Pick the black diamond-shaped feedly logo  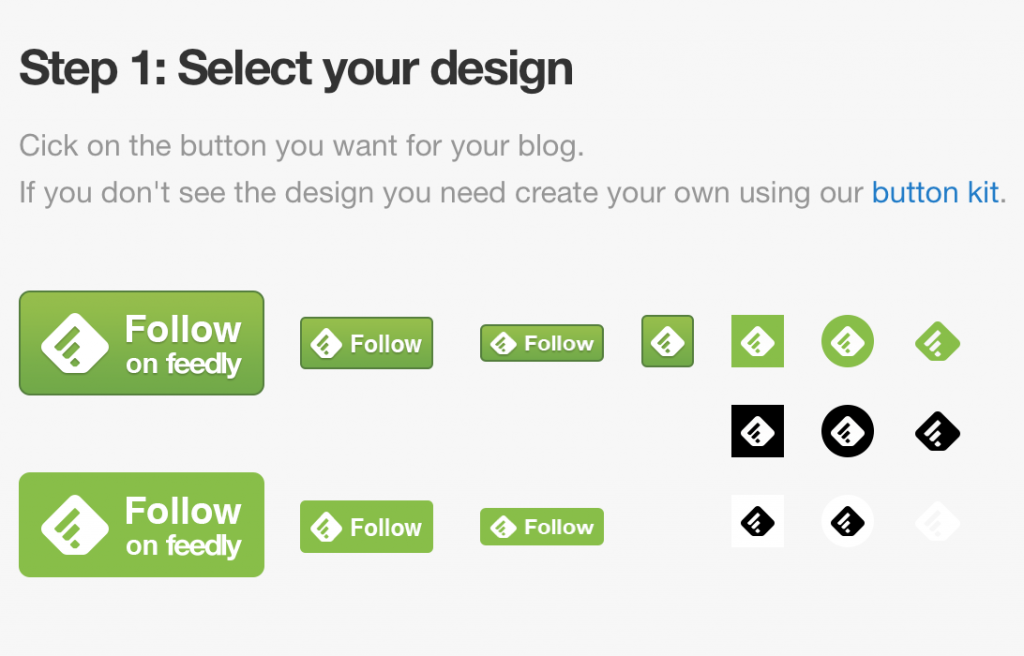pos(937,432)
